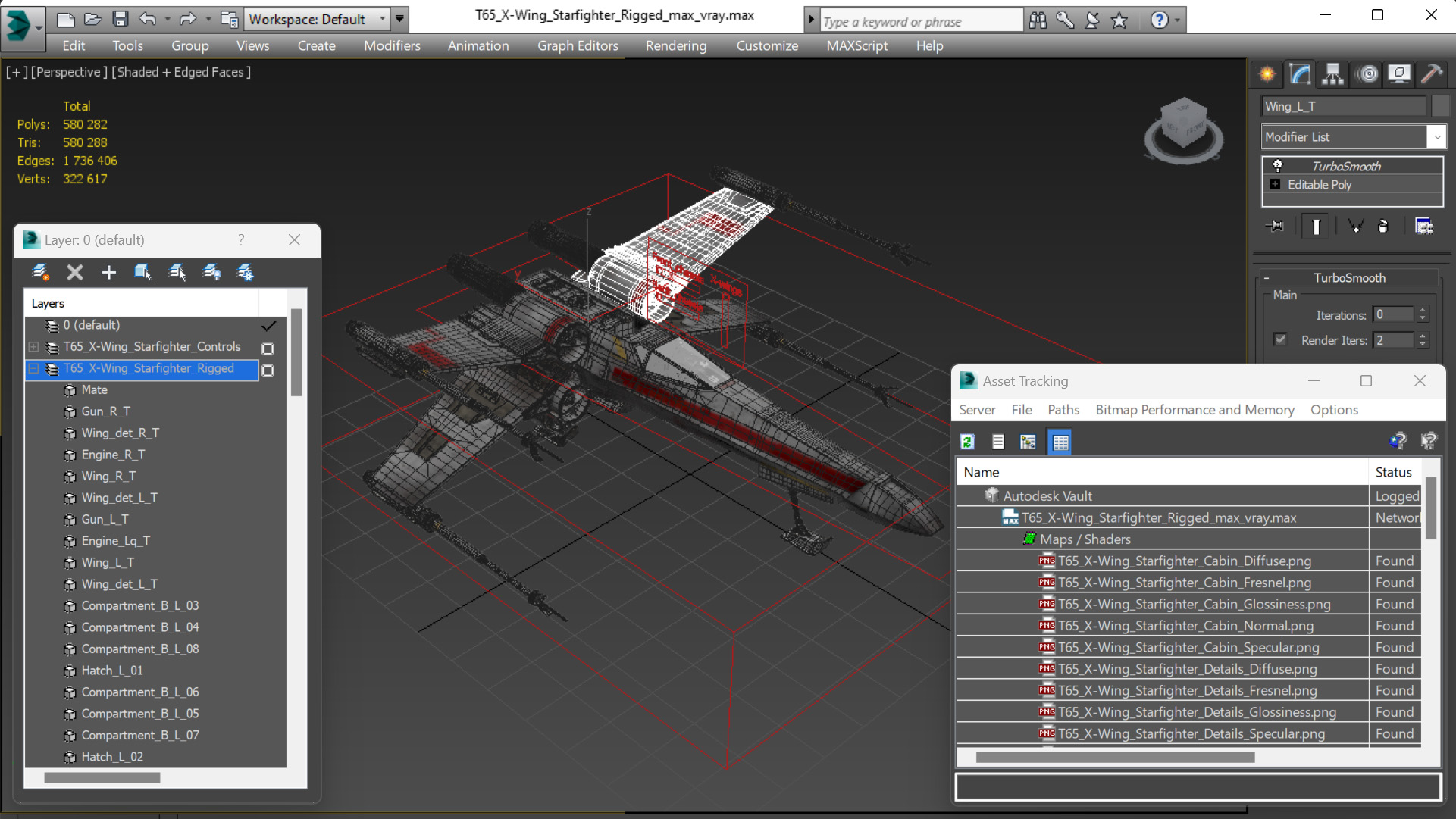
Task: Click Pin Stack icon below modifier stack
Action: point(1276,227)
